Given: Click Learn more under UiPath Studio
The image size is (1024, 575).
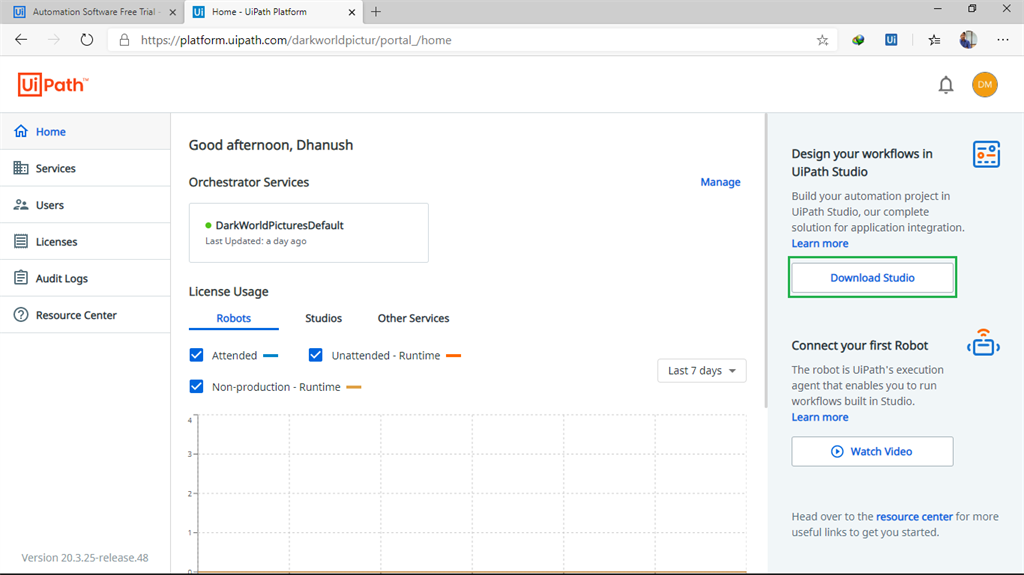Looking at the screenshot, I should tap(820, 243).
